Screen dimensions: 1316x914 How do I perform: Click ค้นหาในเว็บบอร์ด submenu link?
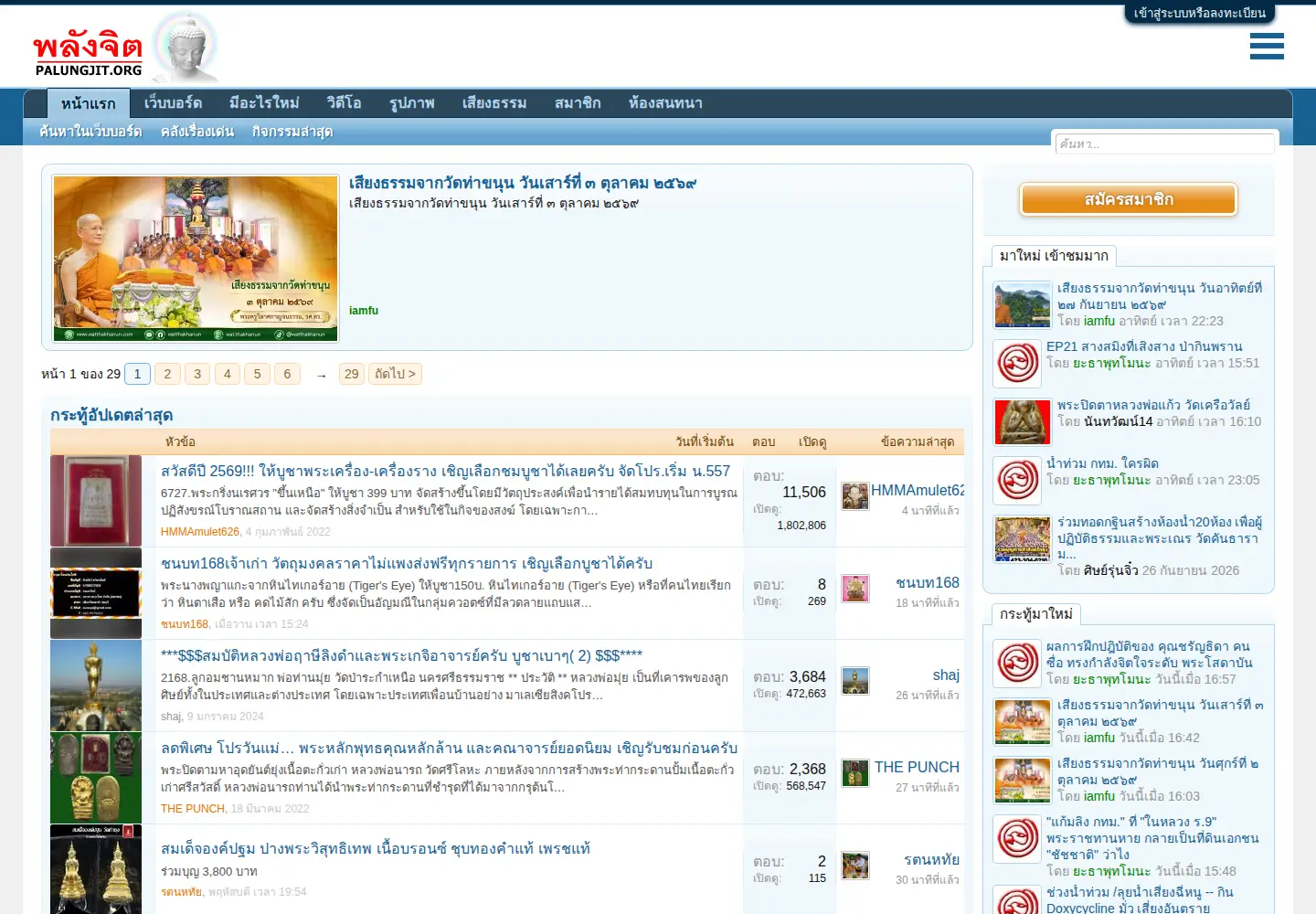tap(90, 132)
